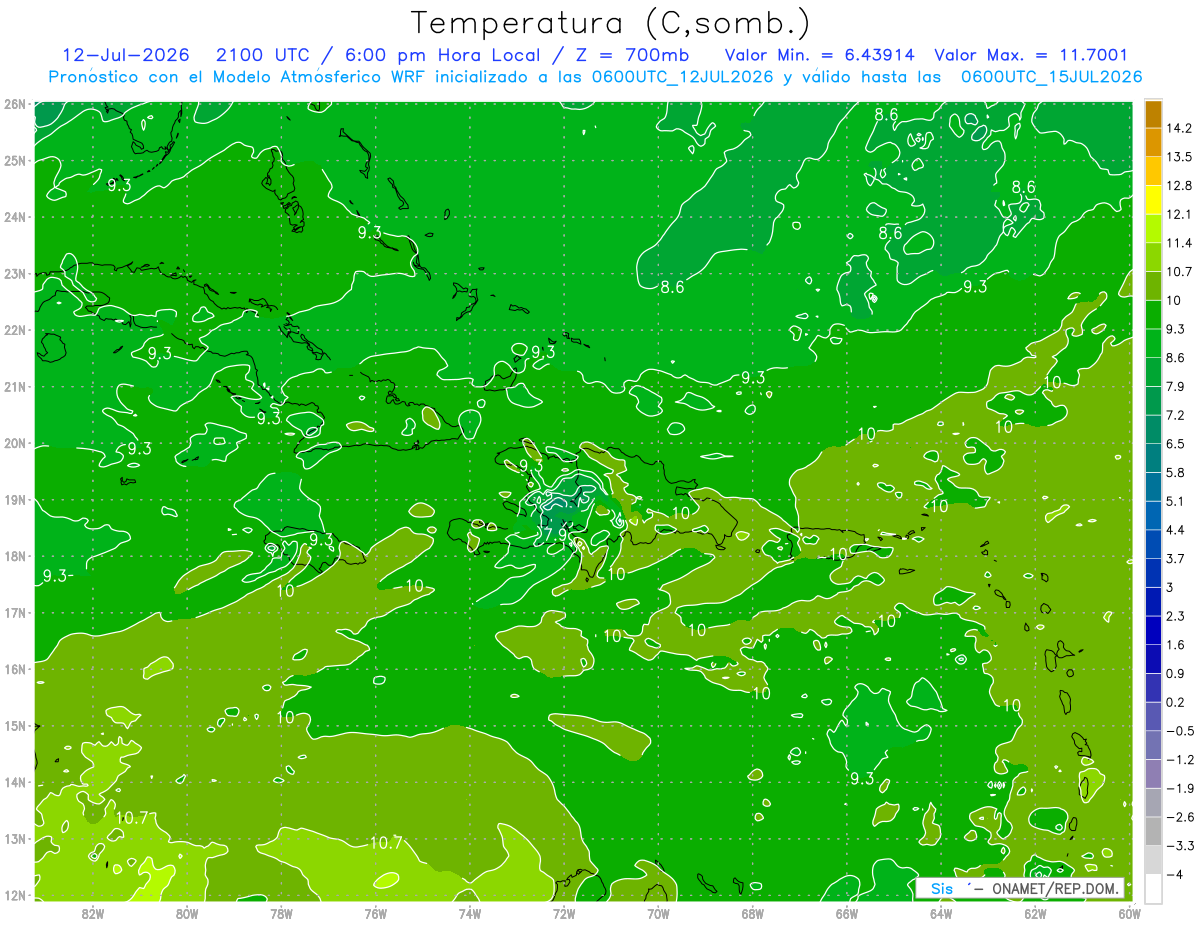
Task: Click the 6.5 value on color scale
Action: (x=1177, y=444)
